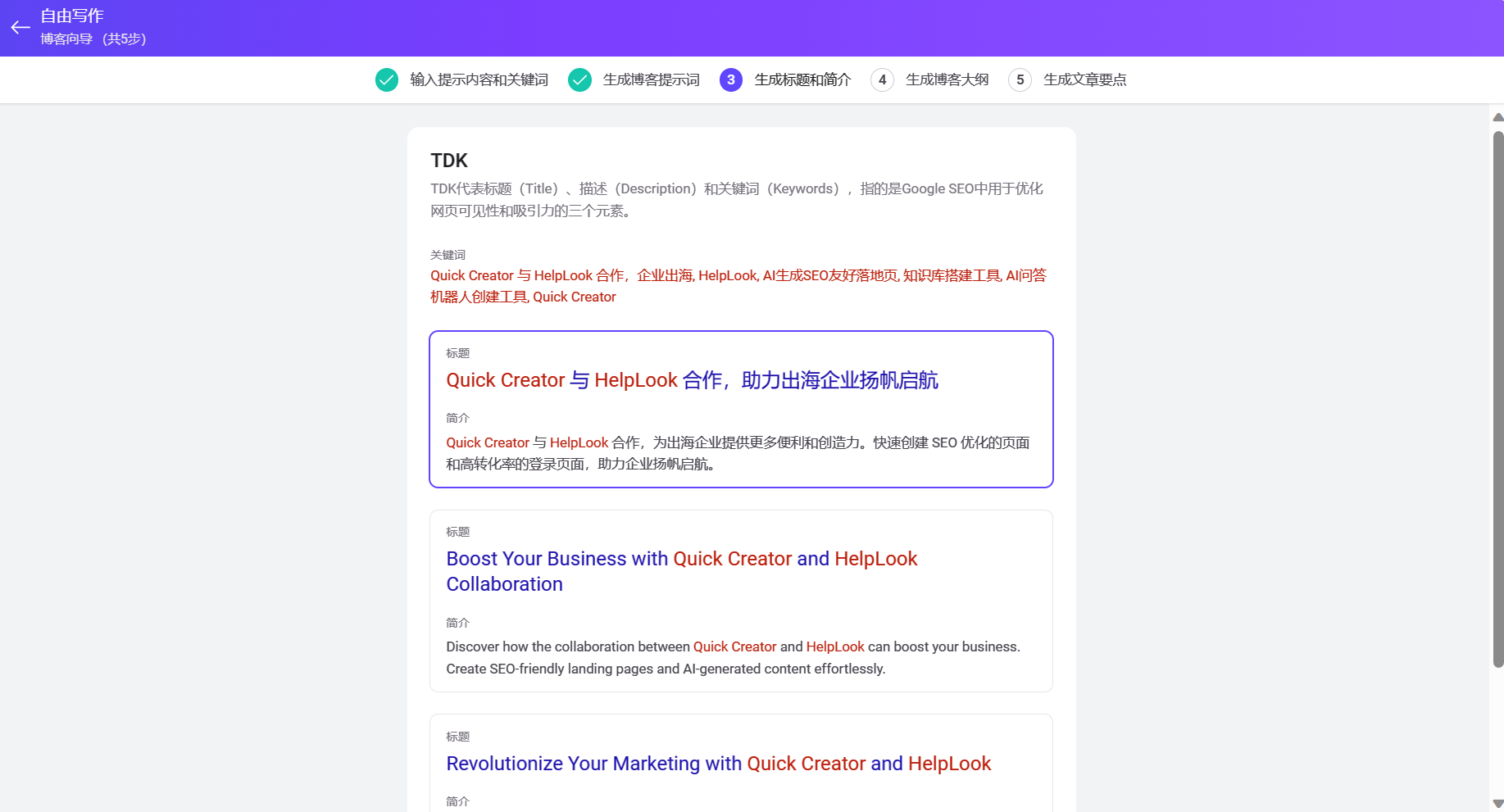Click the TDK explanation paragraph
1504x812 pixels.
click(737, 199)
